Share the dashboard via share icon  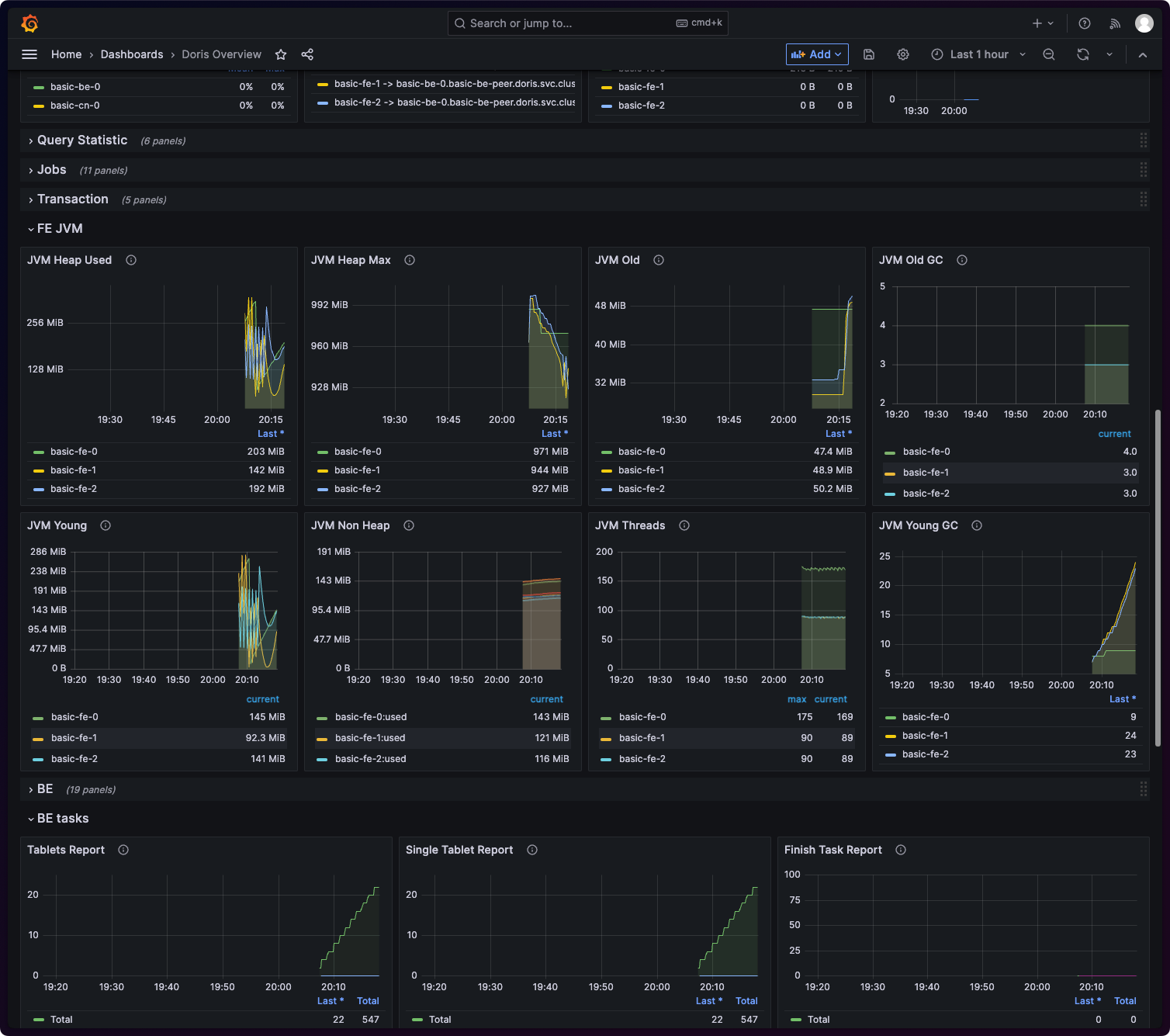click(x=307, y=54)
